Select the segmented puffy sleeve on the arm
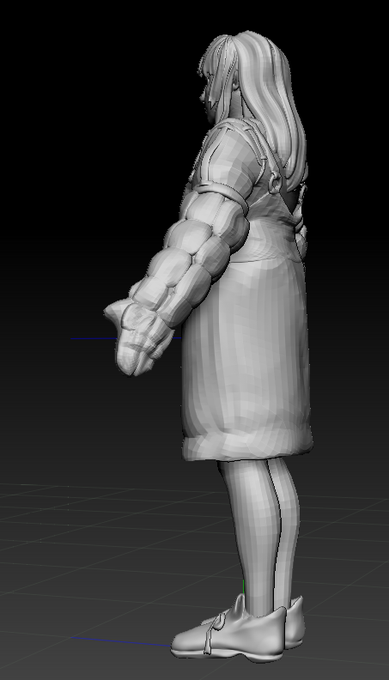 [x=196, y=257]
